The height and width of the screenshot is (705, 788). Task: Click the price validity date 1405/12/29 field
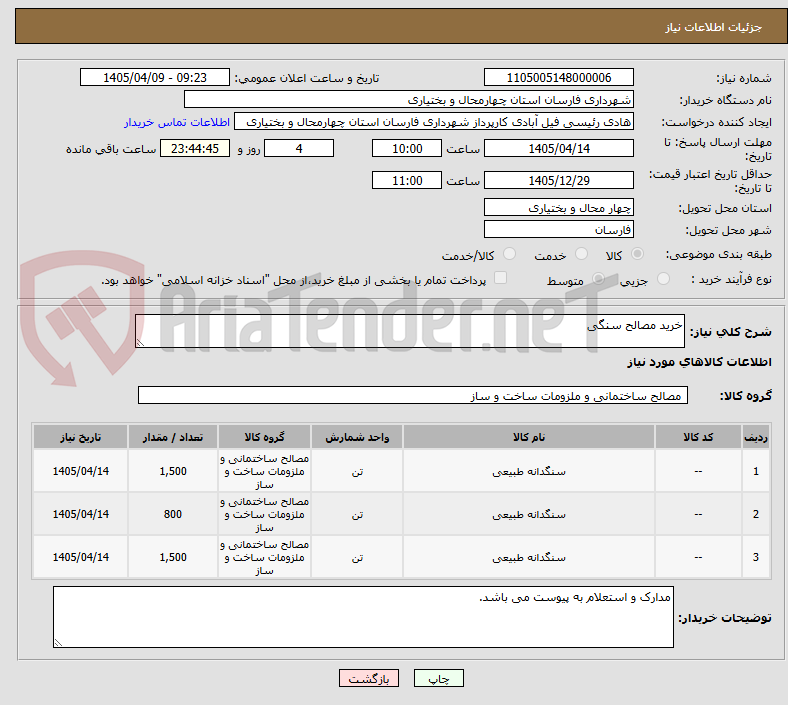pos(558,180)
